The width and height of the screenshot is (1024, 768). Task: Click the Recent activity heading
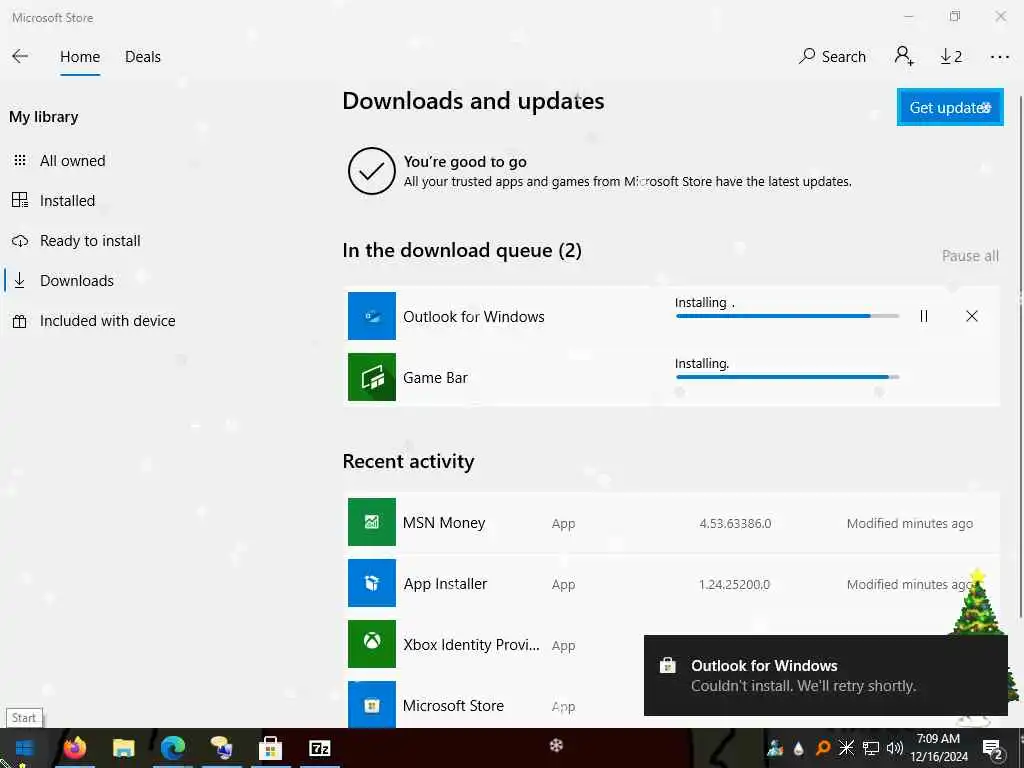click(408, 461)
